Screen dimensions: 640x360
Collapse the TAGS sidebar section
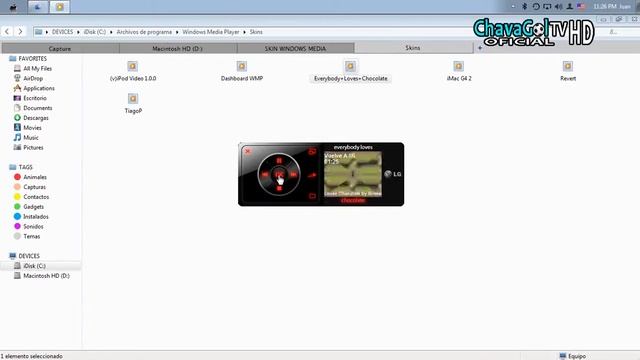pyautogui.click(x=21, y=167)
